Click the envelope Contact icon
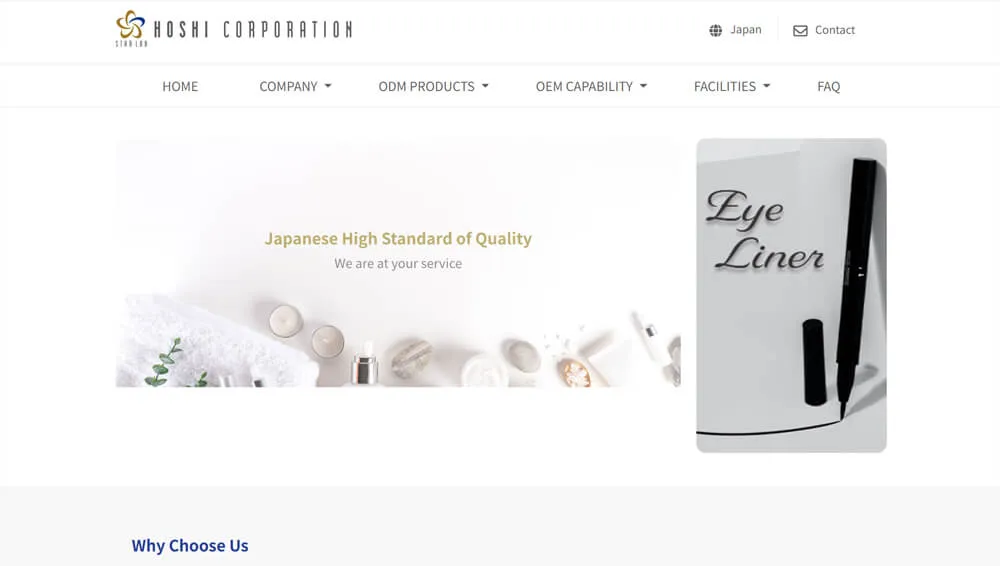This screenshot has height=566, width=1000. [800, 31]
